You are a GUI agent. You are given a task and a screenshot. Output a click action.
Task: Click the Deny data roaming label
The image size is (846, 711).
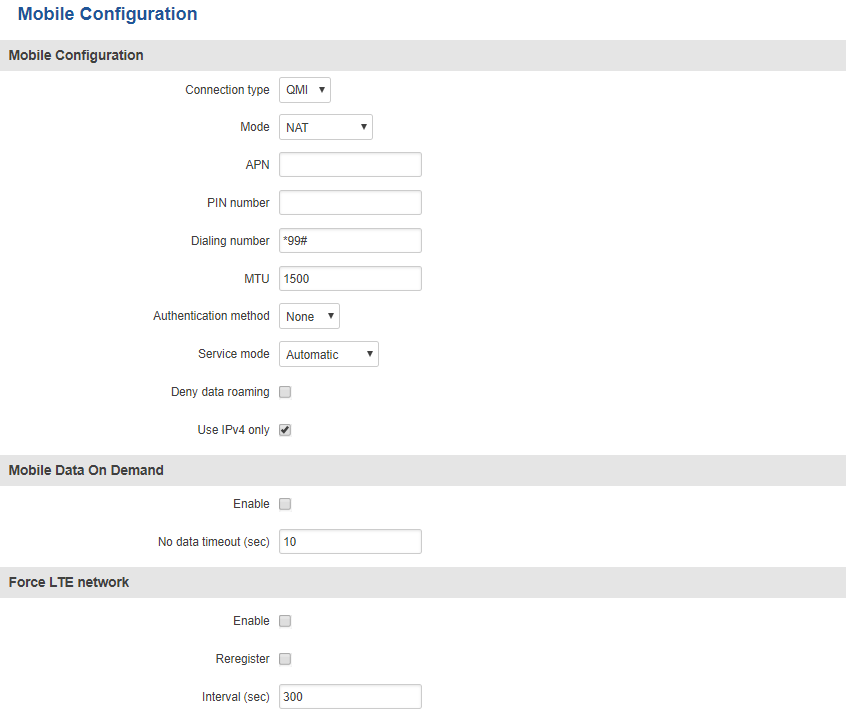tap(220, 392)
